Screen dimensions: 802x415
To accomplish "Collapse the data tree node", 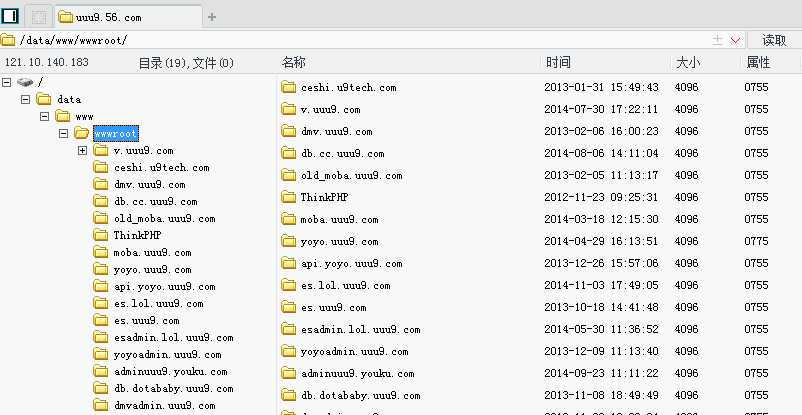I will [25, 99].
